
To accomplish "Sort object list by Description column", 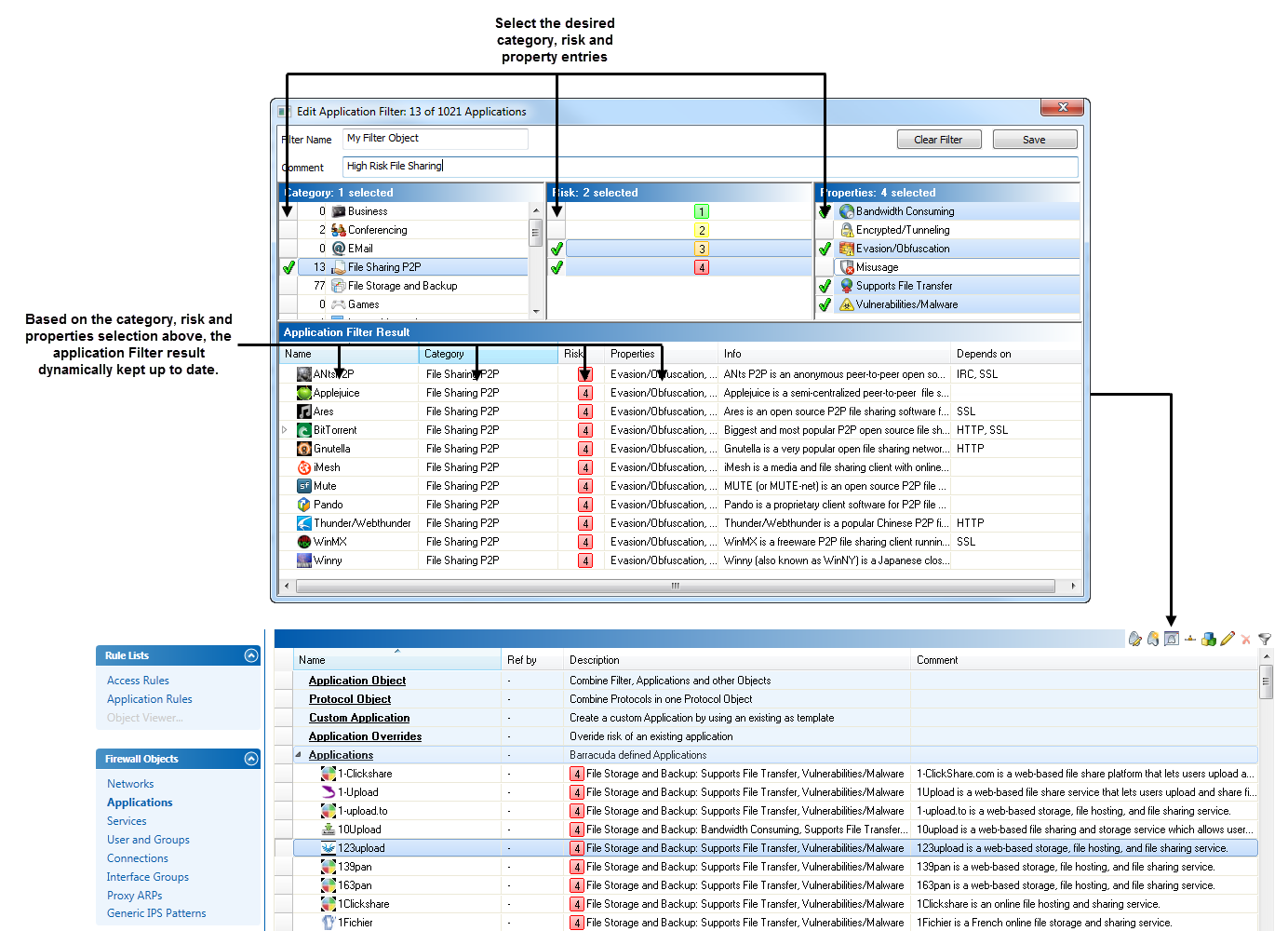I will [x=736, y=660].
